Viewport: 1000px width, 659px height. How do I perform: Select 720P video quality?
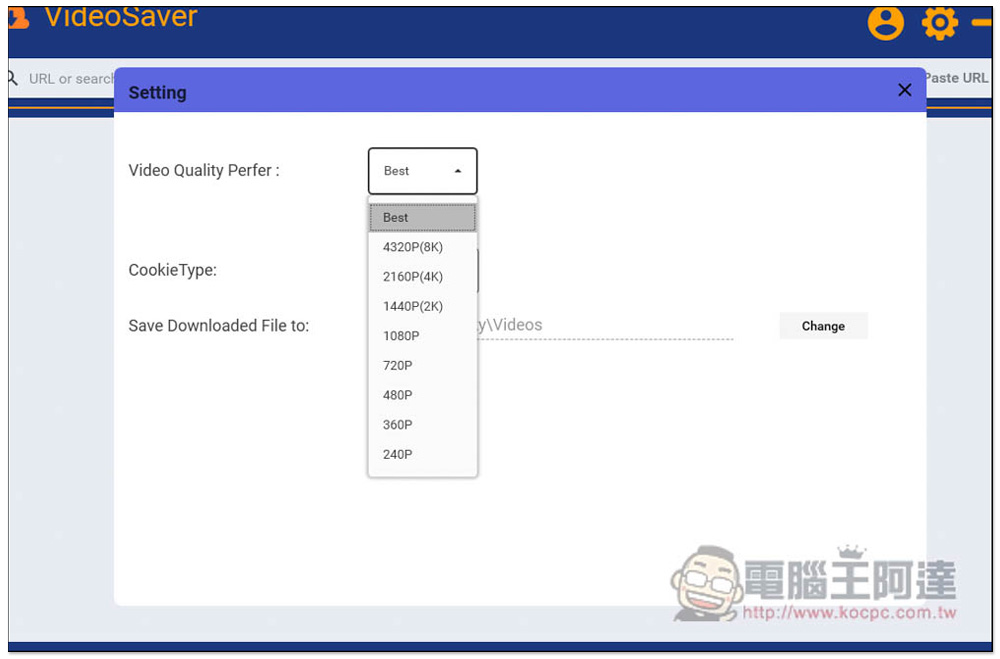tap(422, 366)
